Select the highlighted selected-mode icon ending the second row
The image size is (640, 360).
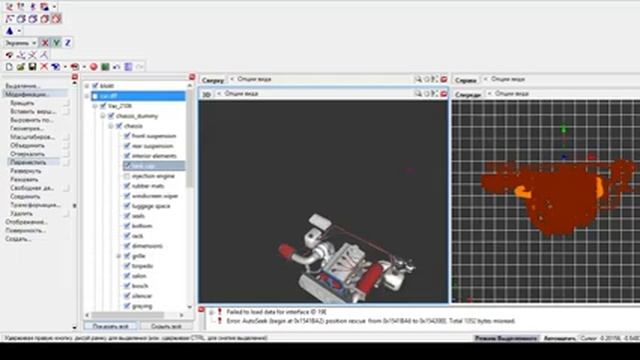click(56, 19)
